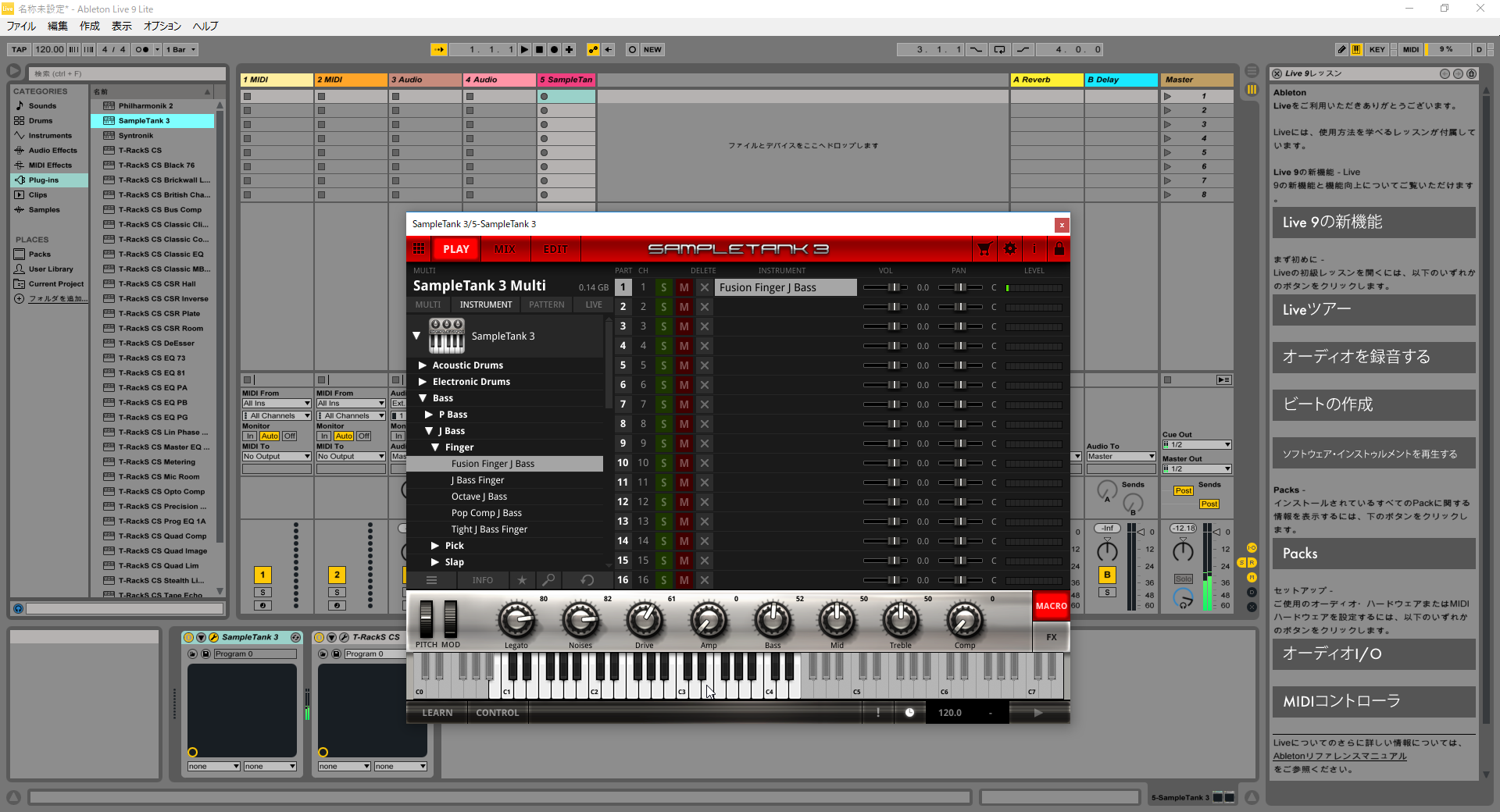Open the Liveツアー lesson
1500x812 pixels.
tap(1373, 310)
